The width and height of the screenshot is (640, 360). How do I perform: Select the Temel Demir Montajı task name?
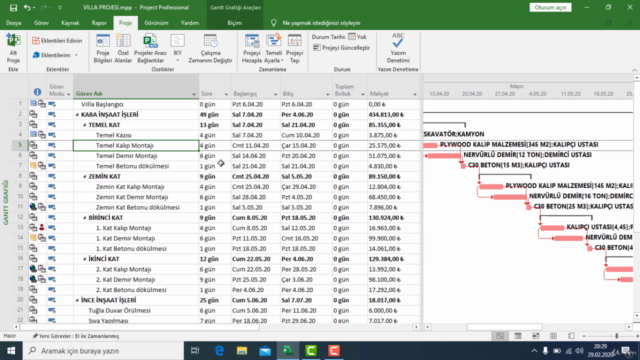127,156
